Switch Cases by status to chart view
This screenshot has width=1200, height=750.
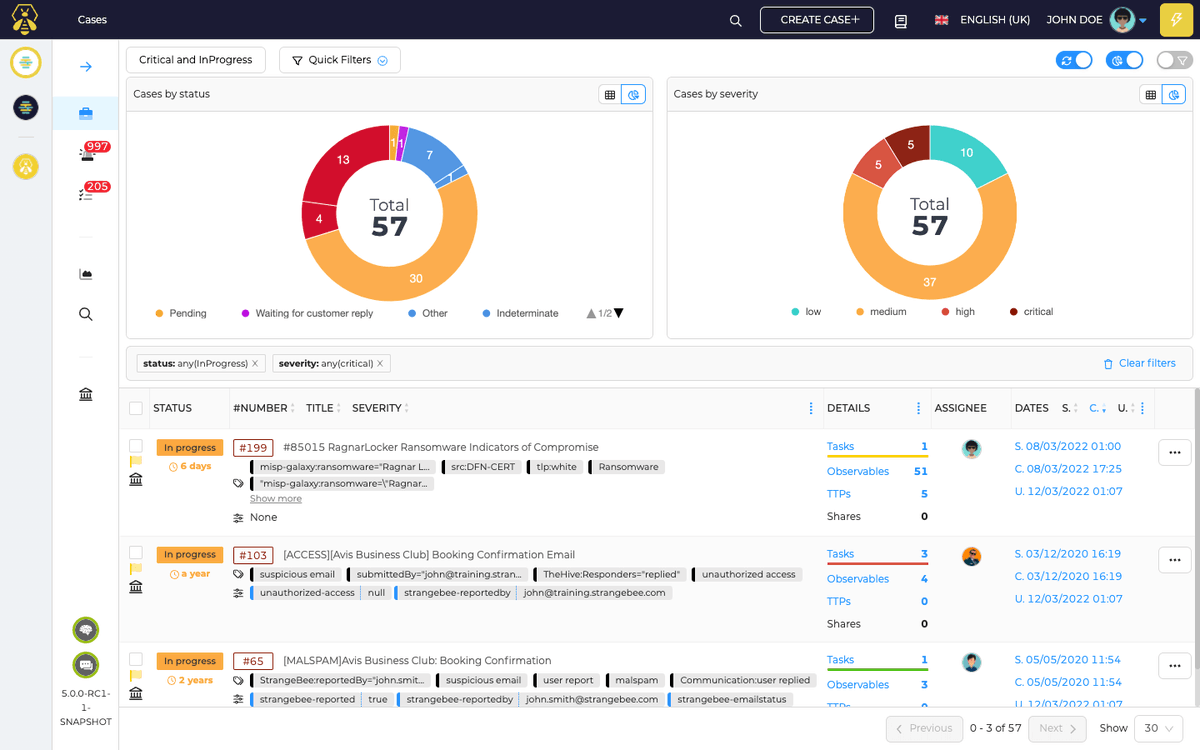pyautogui.click(x=633, y=94)
